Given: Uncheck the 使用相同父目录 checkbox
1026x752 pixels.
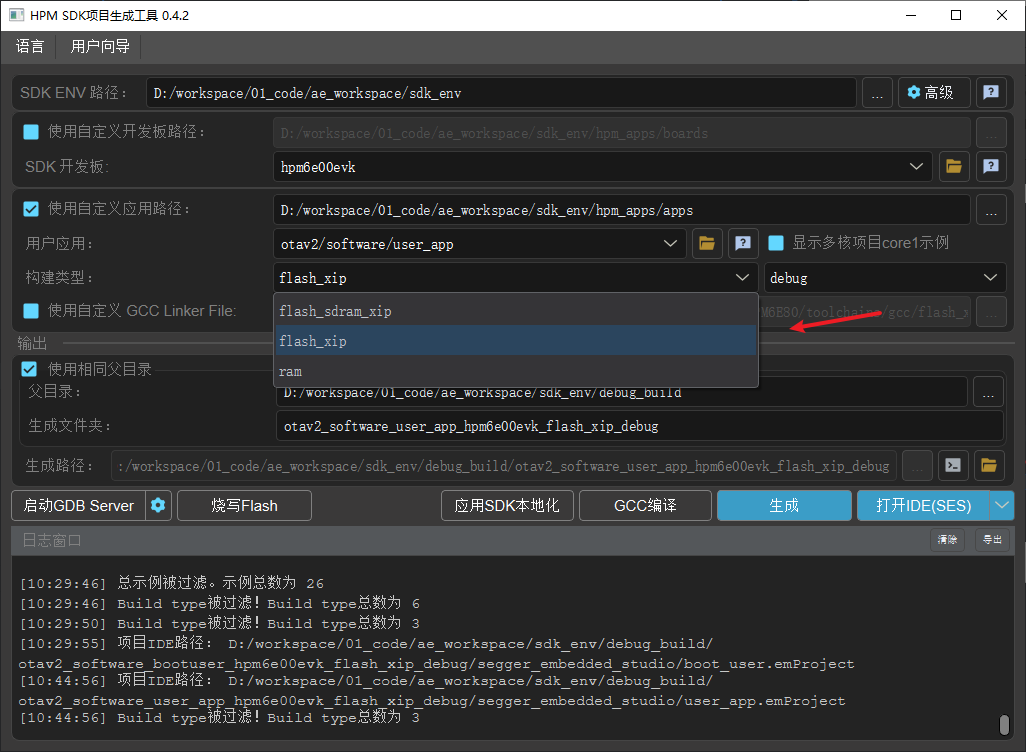Looking at the screenshot, I should [29, 368].
